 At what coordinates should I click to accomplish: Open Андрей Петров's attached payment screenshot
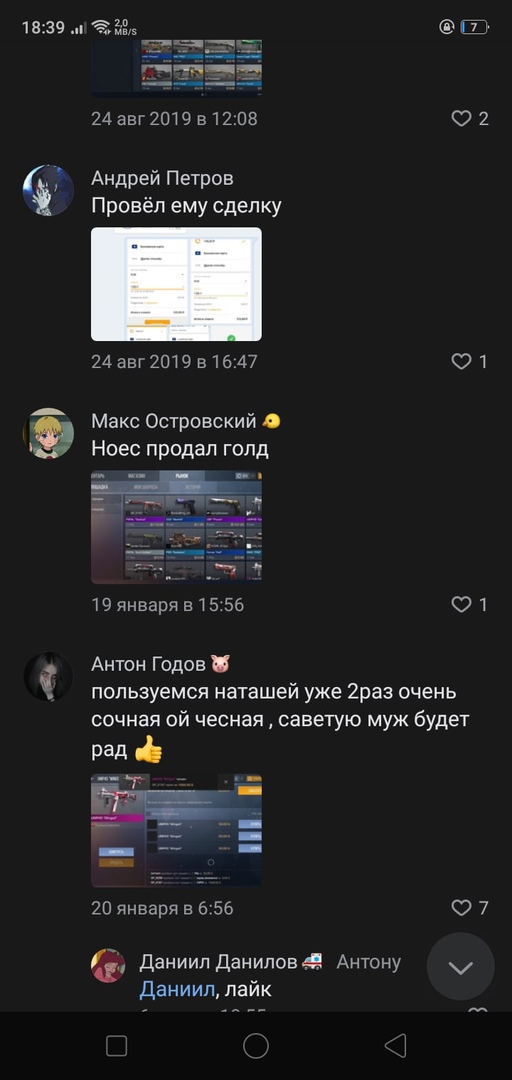coord(176,284)
